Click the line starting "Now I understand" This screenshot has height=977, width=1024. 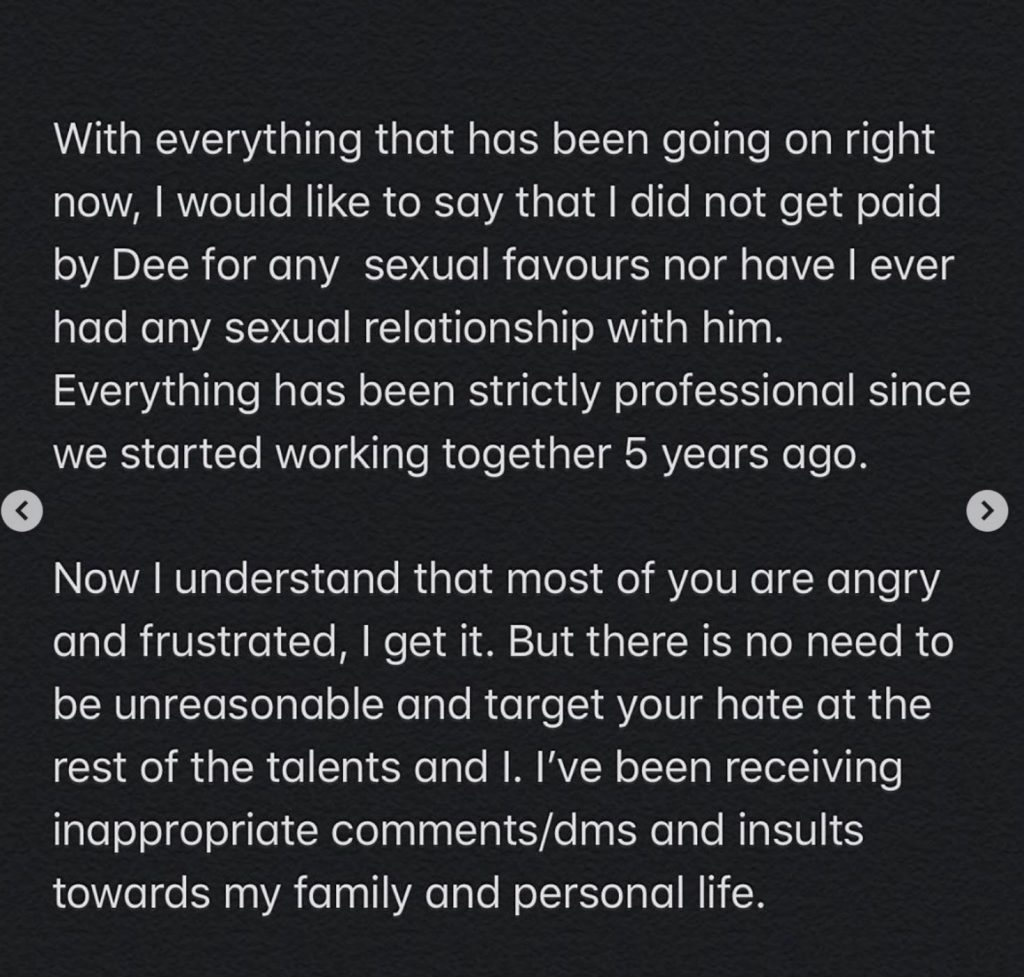pos(496,581)
